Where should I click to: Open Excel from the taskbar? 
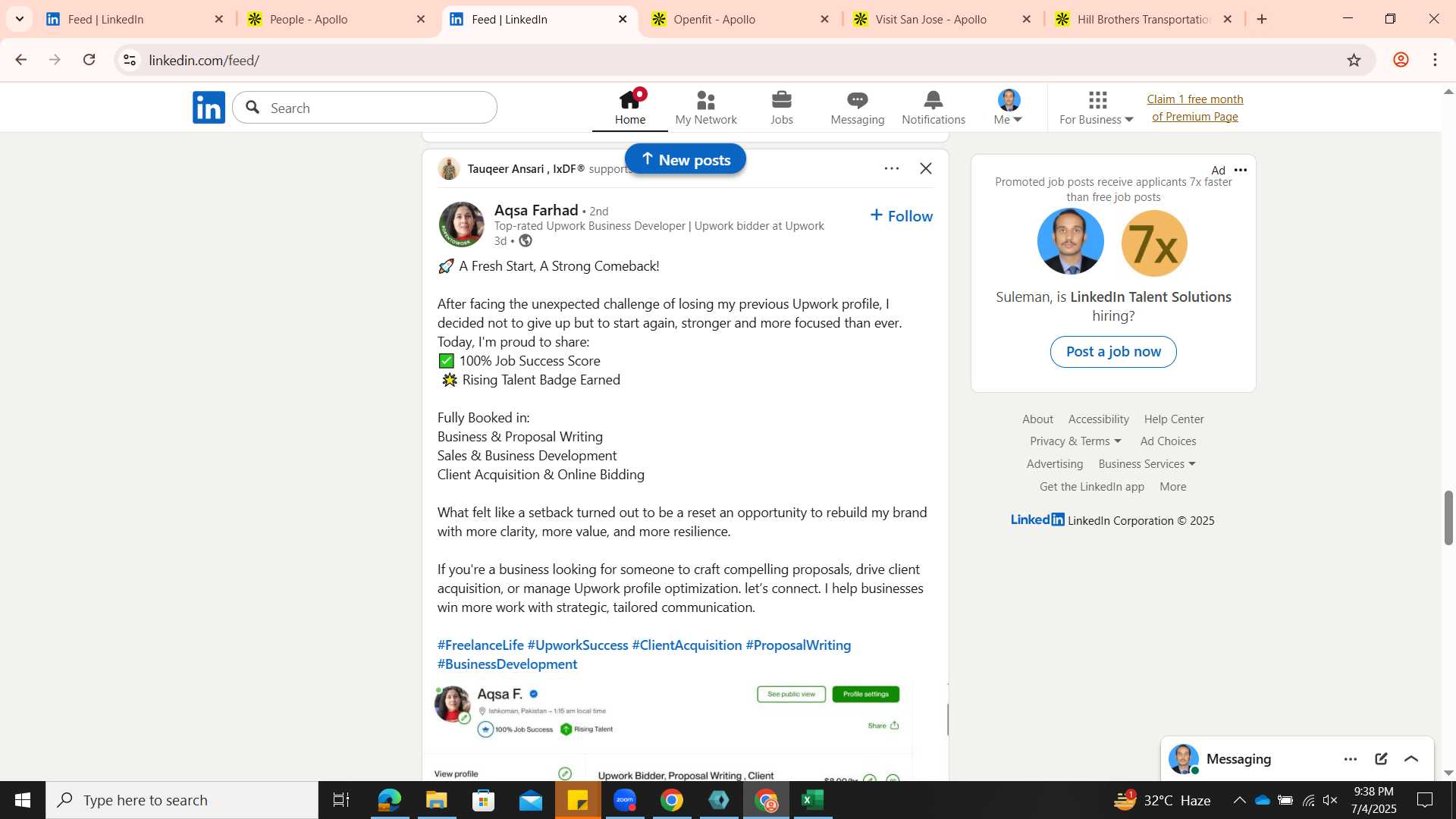tap(812, 800)
